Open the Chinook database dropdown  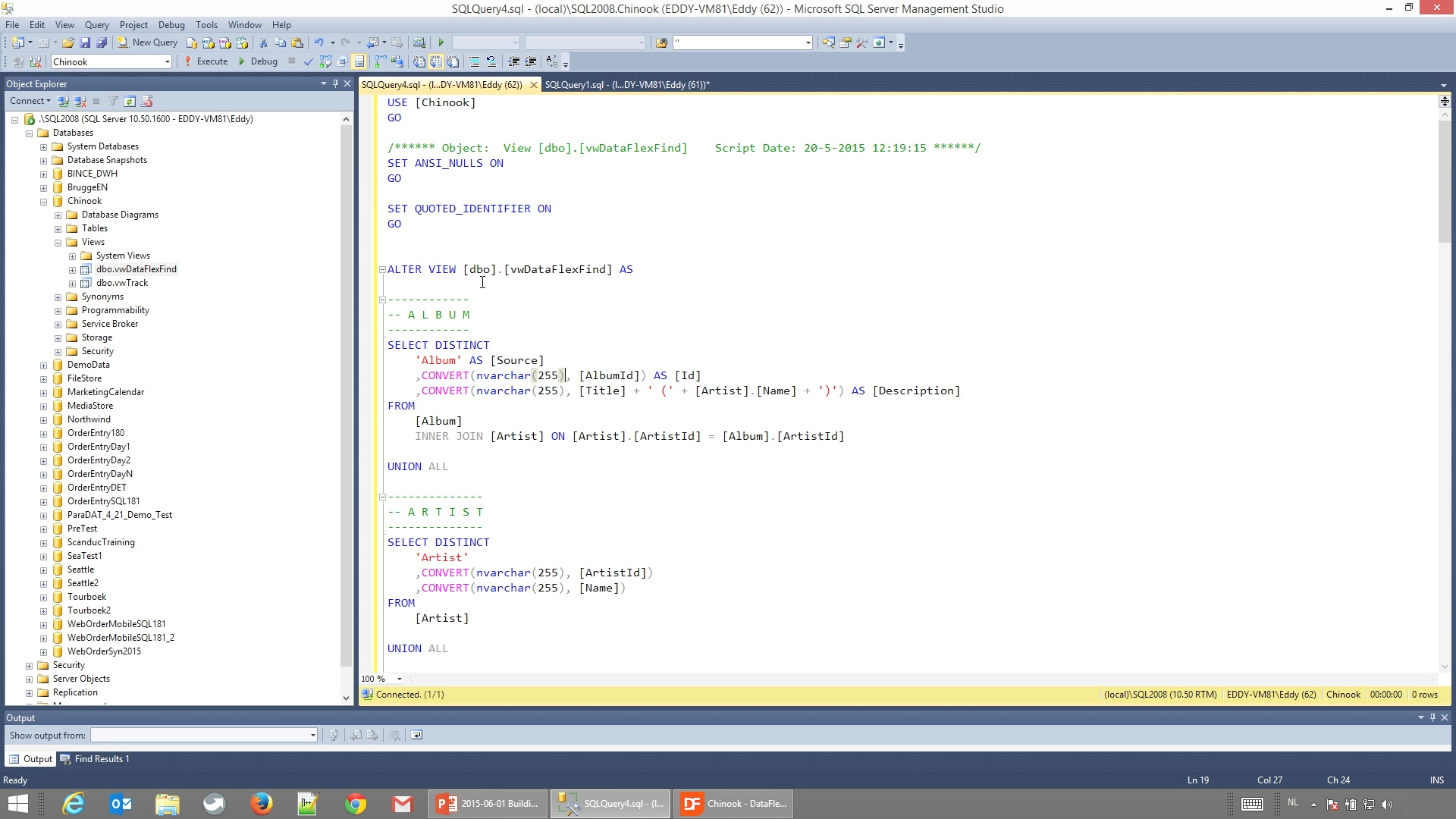[167, 62]
